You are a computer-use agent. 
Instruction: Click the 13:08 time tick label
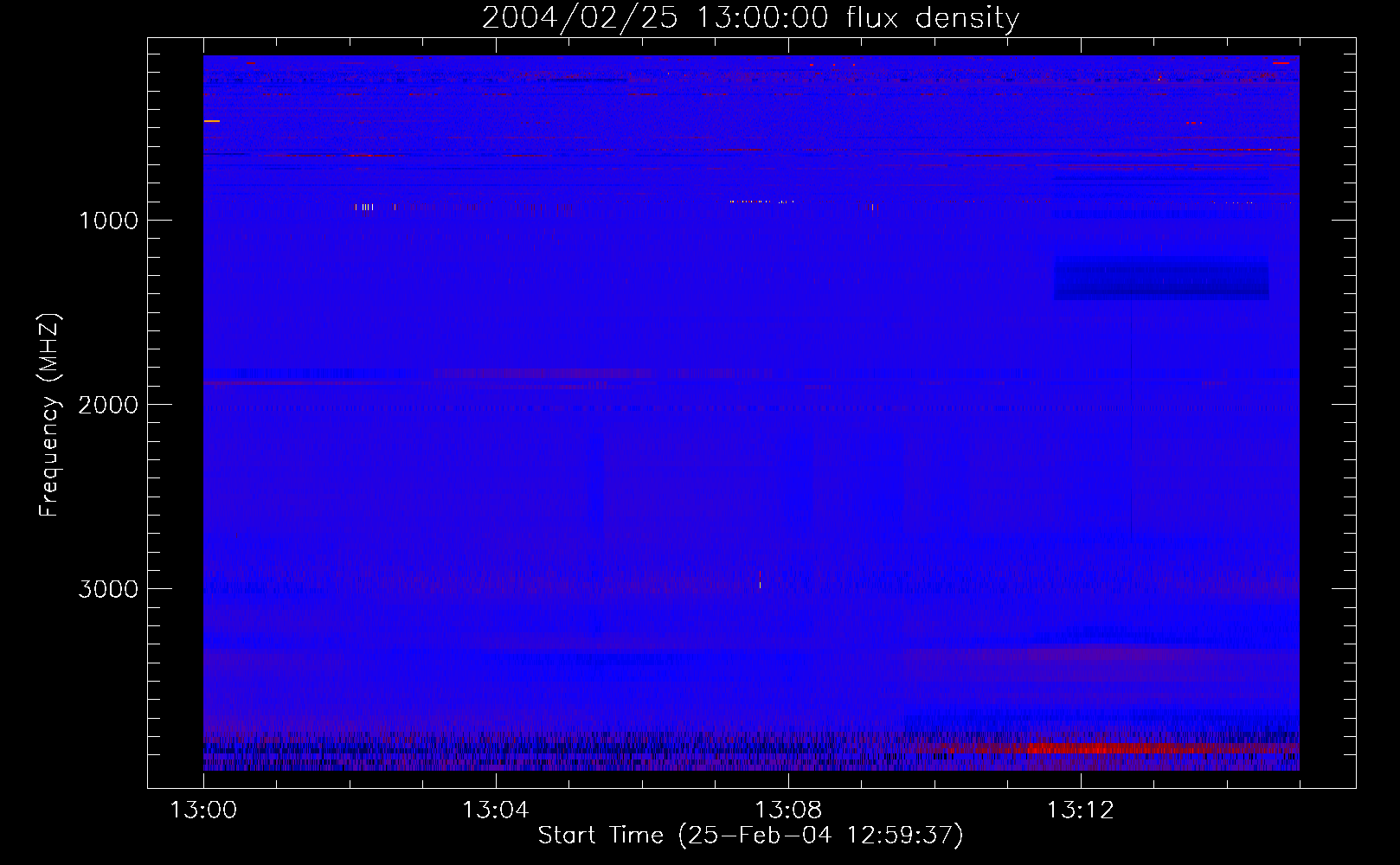pos(787,811)
